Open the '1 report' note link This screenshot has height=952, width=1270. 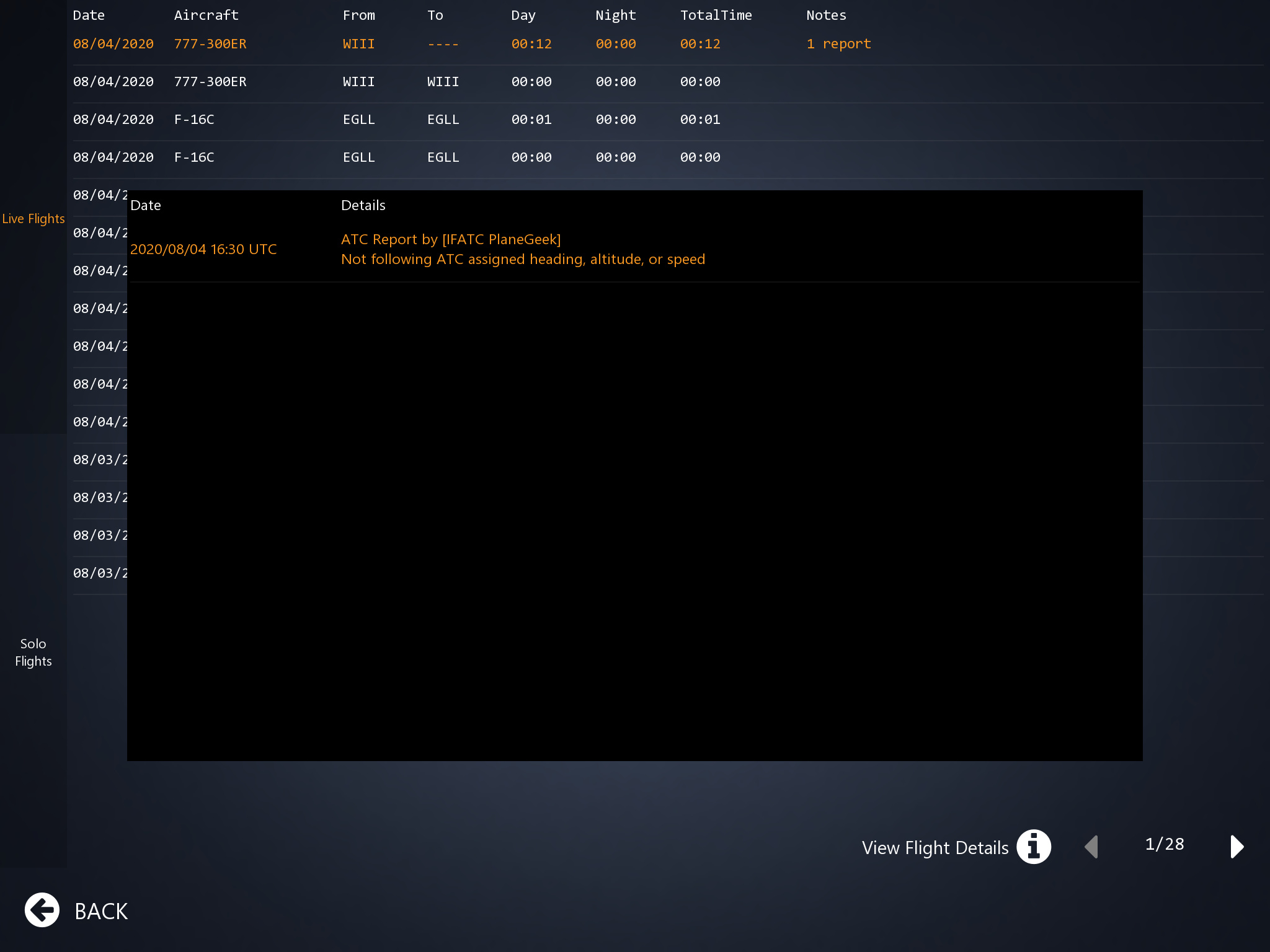tap(838, 44)
